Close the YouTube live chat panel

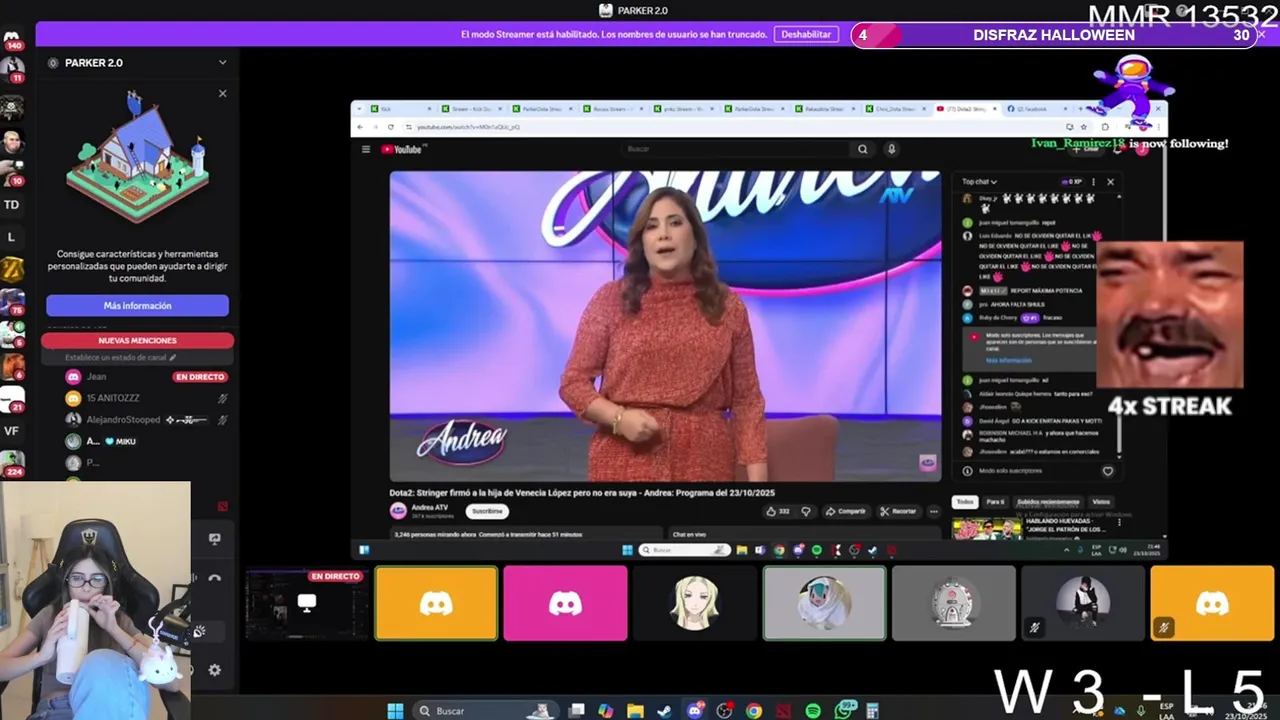1110,182
